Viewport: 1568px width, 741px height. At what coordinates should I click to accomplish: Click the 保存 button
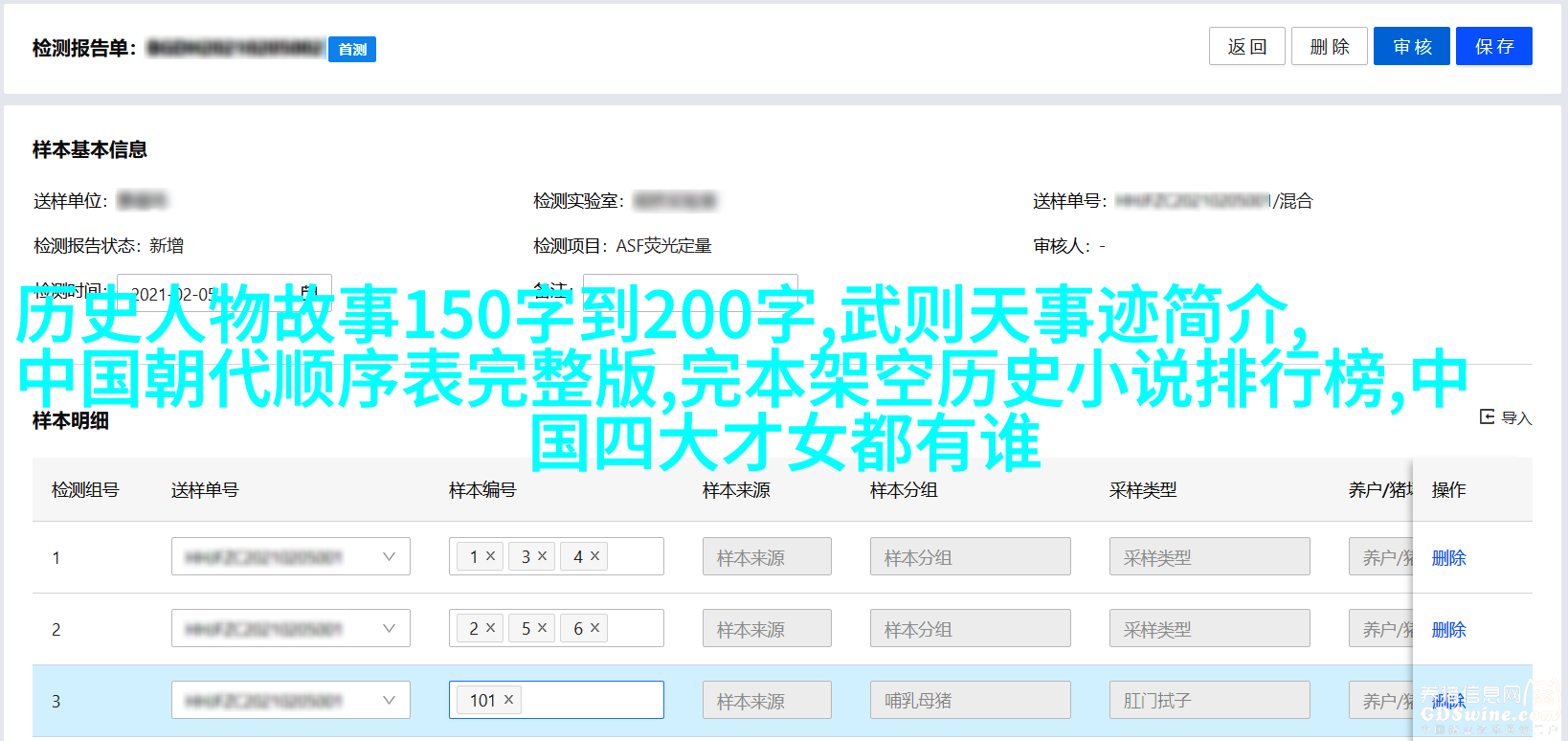(1494, 46)
